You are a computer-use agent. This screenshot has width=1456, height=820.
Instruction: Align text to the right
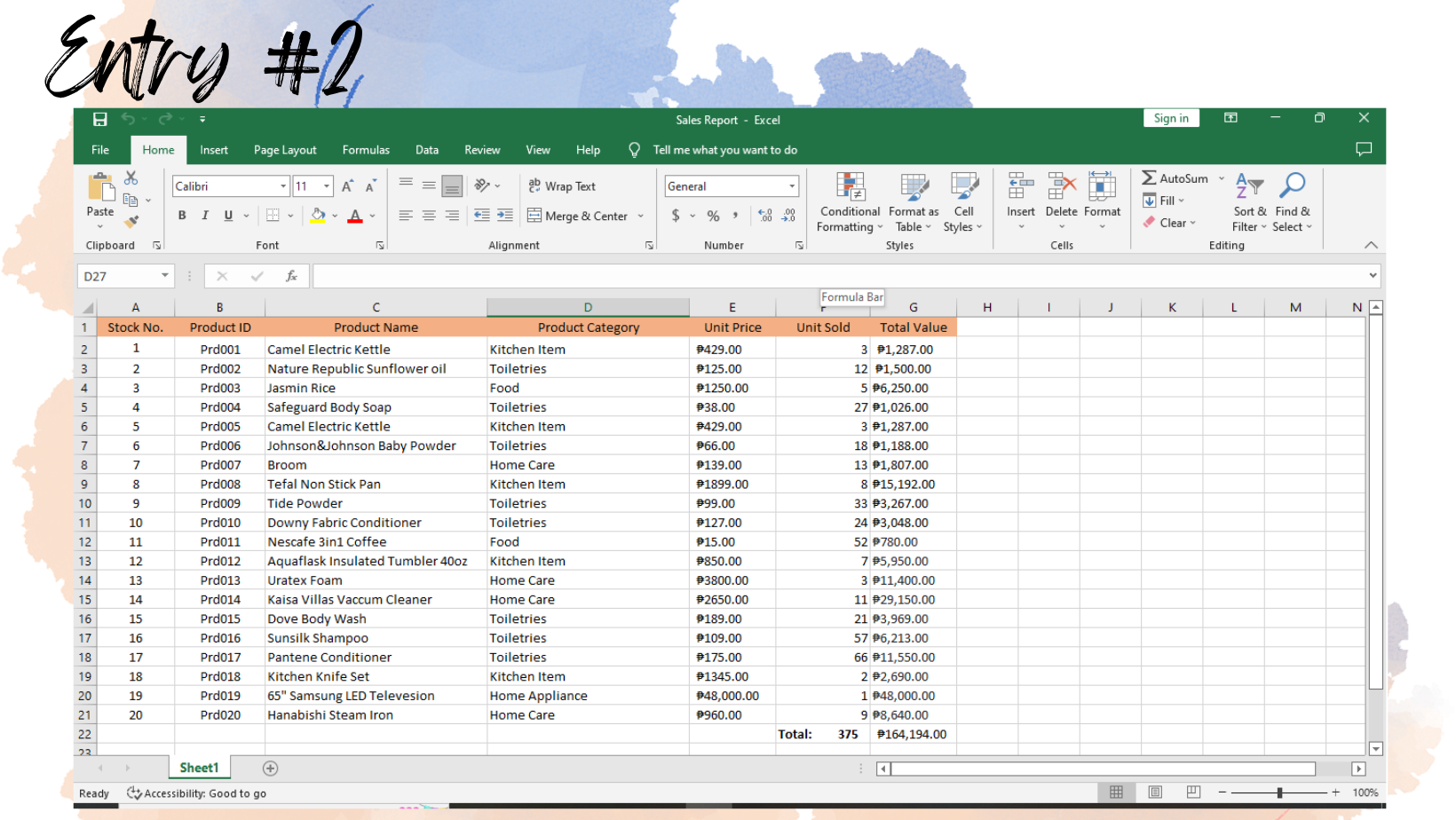coord(452,216)
